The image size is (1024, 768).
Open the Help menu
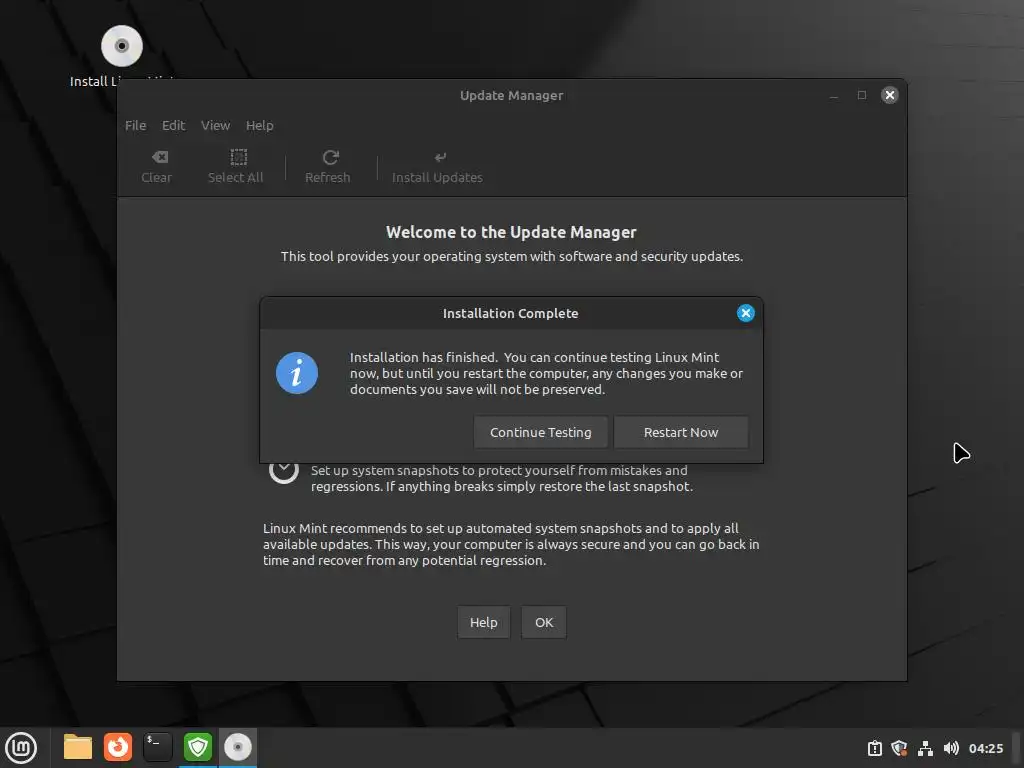259,125
